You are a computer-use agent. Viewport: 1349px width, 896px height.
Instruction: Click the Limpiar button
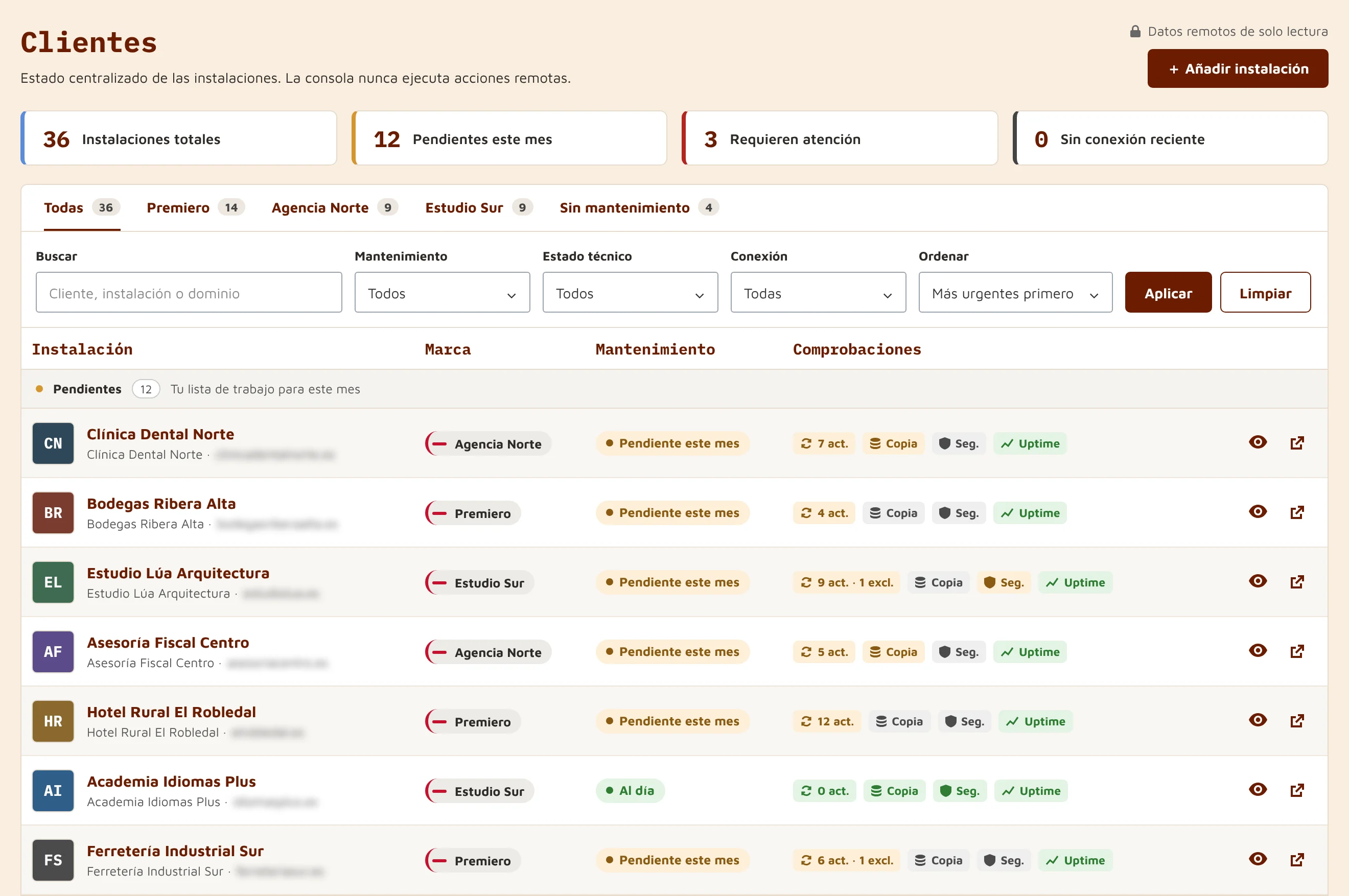point(1265,293)
